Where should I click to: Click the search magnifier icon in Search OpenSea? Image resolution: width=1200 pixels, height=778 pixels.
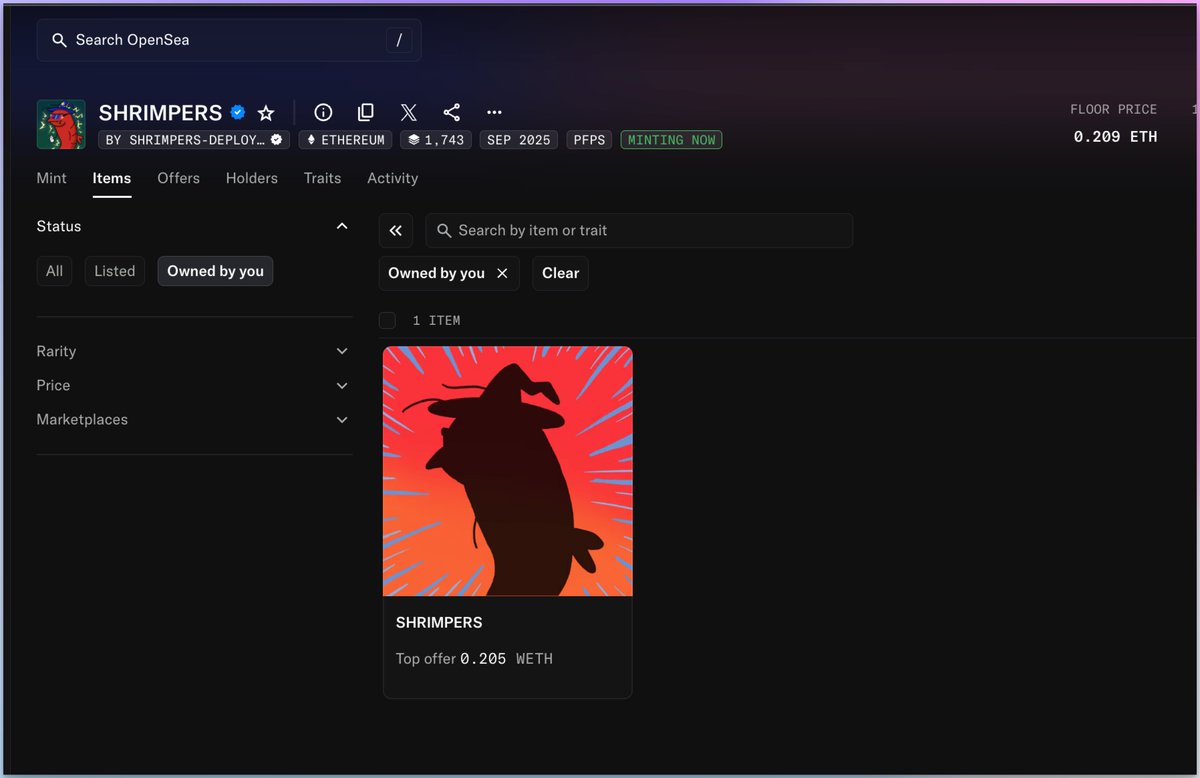(x=59, y=40)
